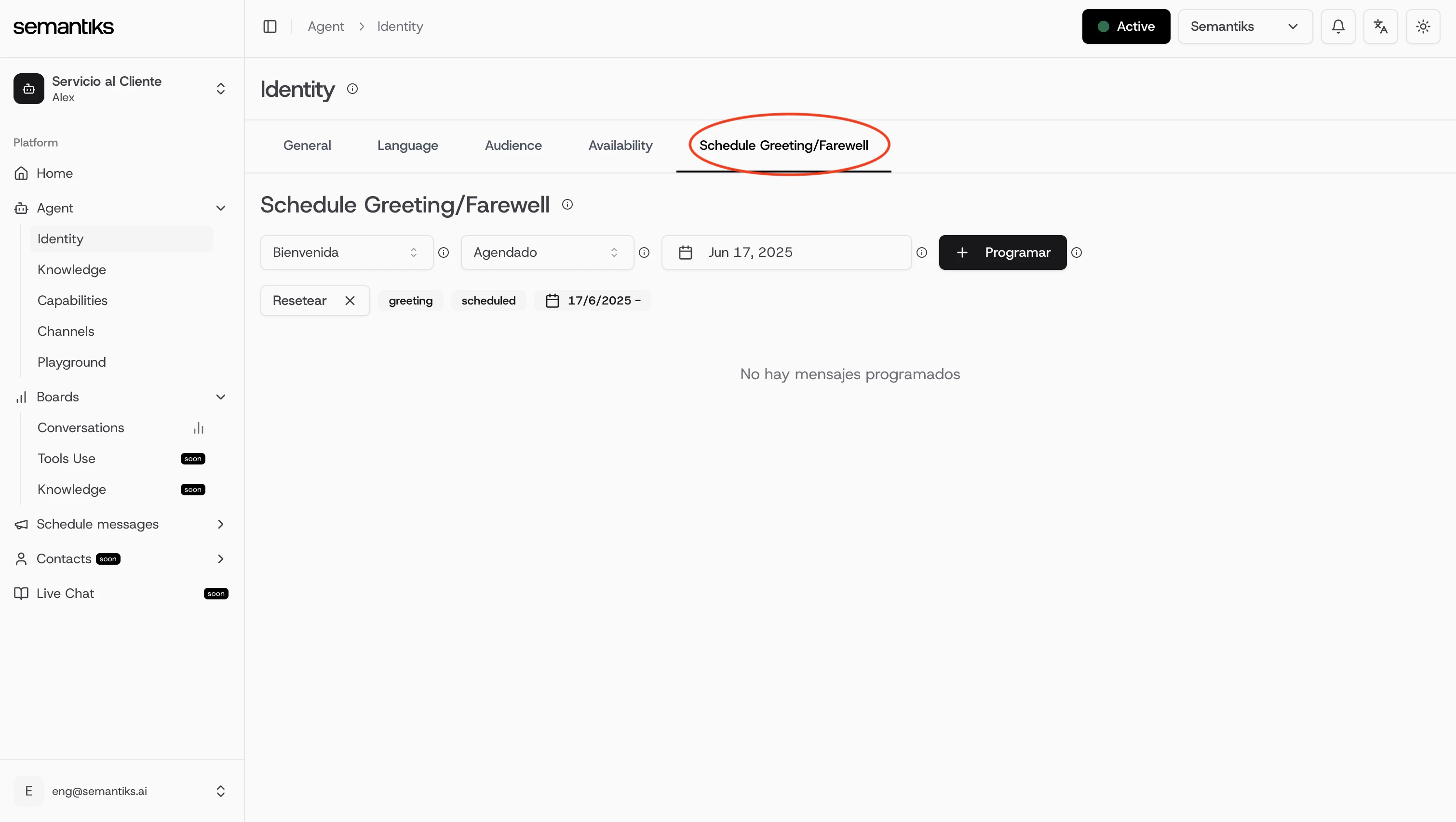Image resolution: width=1456 pixels, height=822 pixels.
Task: Click the Programar button
Action: pyautogui.click(x=1002, y=252)
